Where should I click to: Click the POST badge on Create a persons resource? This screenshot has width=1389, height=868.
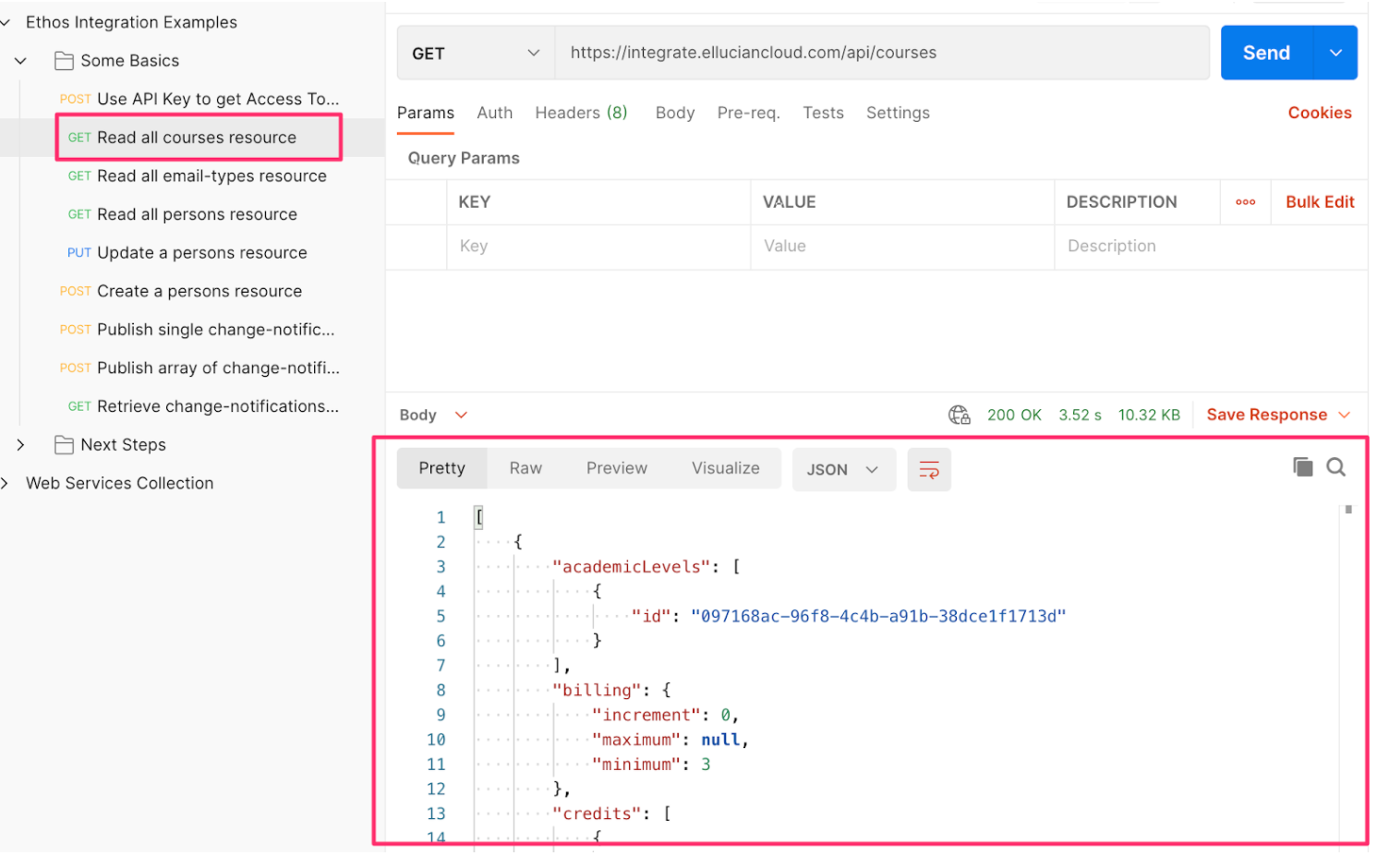coord(75,291)
